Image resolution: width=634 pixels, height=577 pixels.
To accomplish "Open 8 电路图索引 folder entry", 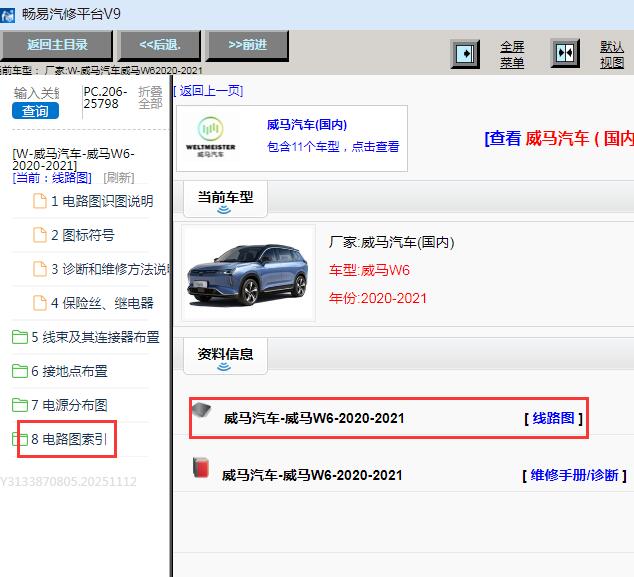I will click(69, 439).
